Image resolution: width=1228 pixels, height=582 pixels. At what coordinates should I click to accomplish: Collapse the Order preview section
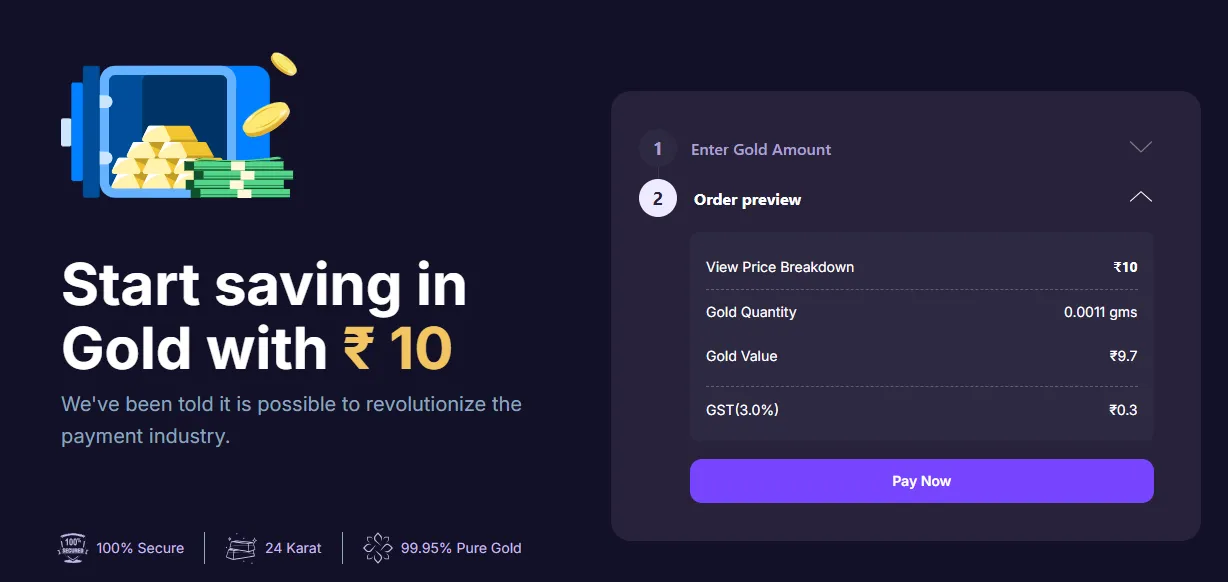click(x=1140, y=196)
